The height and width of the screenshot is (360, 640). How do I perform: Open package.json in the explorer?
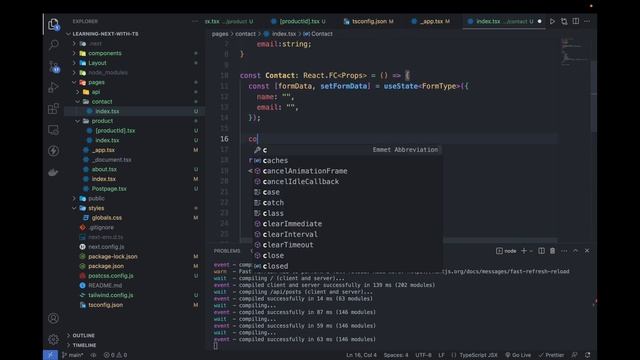tap(106, 266)
